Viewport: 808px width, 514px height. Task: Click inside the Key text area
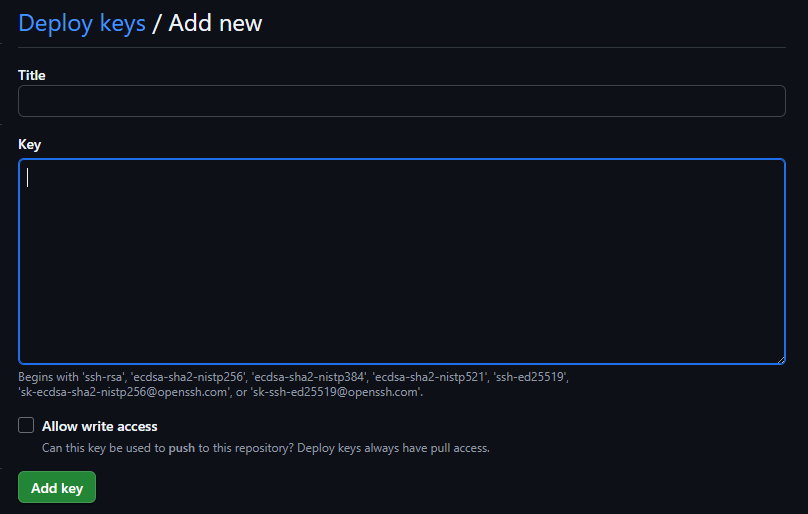[401, 260]
